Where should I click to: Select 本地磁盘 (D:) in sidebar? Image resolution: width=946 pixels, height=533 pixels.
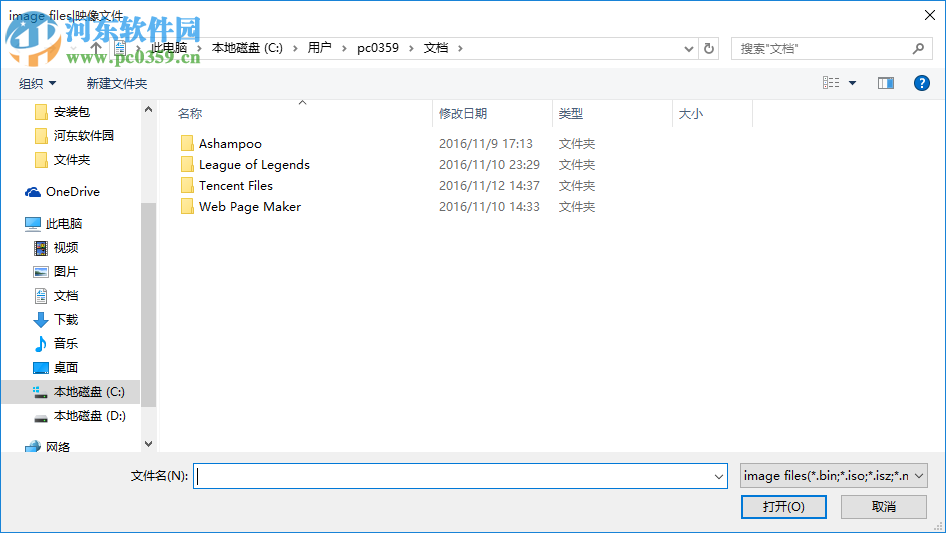coord(79,416)
